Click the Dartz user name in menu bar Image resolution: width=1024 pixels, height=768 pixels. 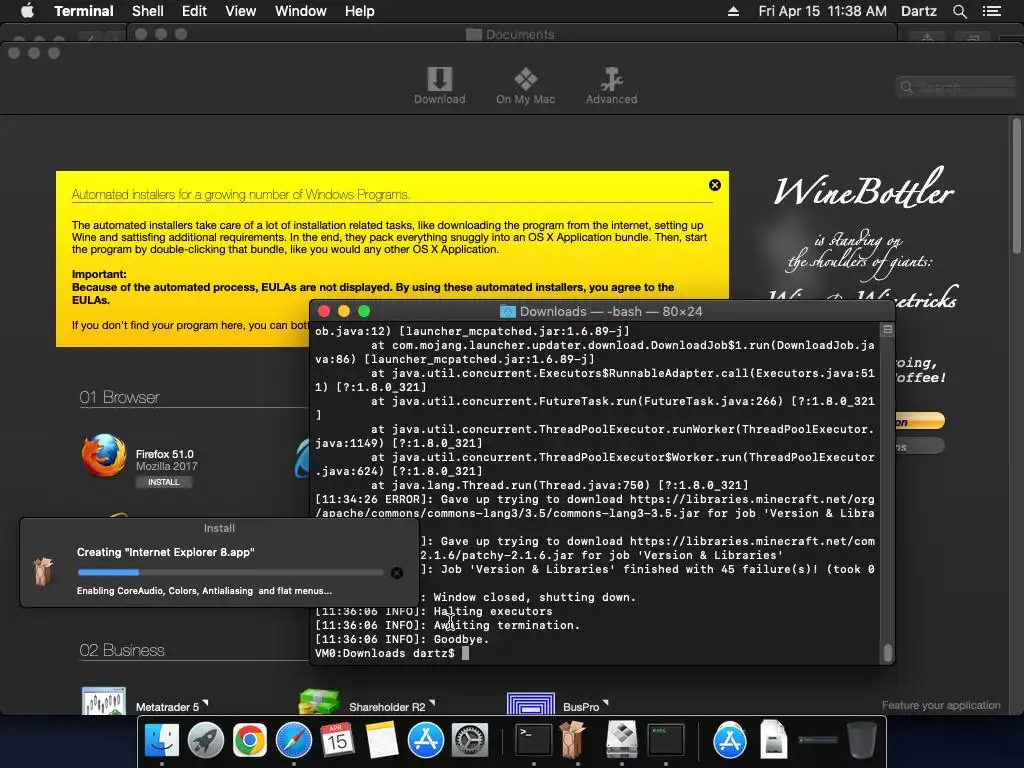(x=918, y=11)
